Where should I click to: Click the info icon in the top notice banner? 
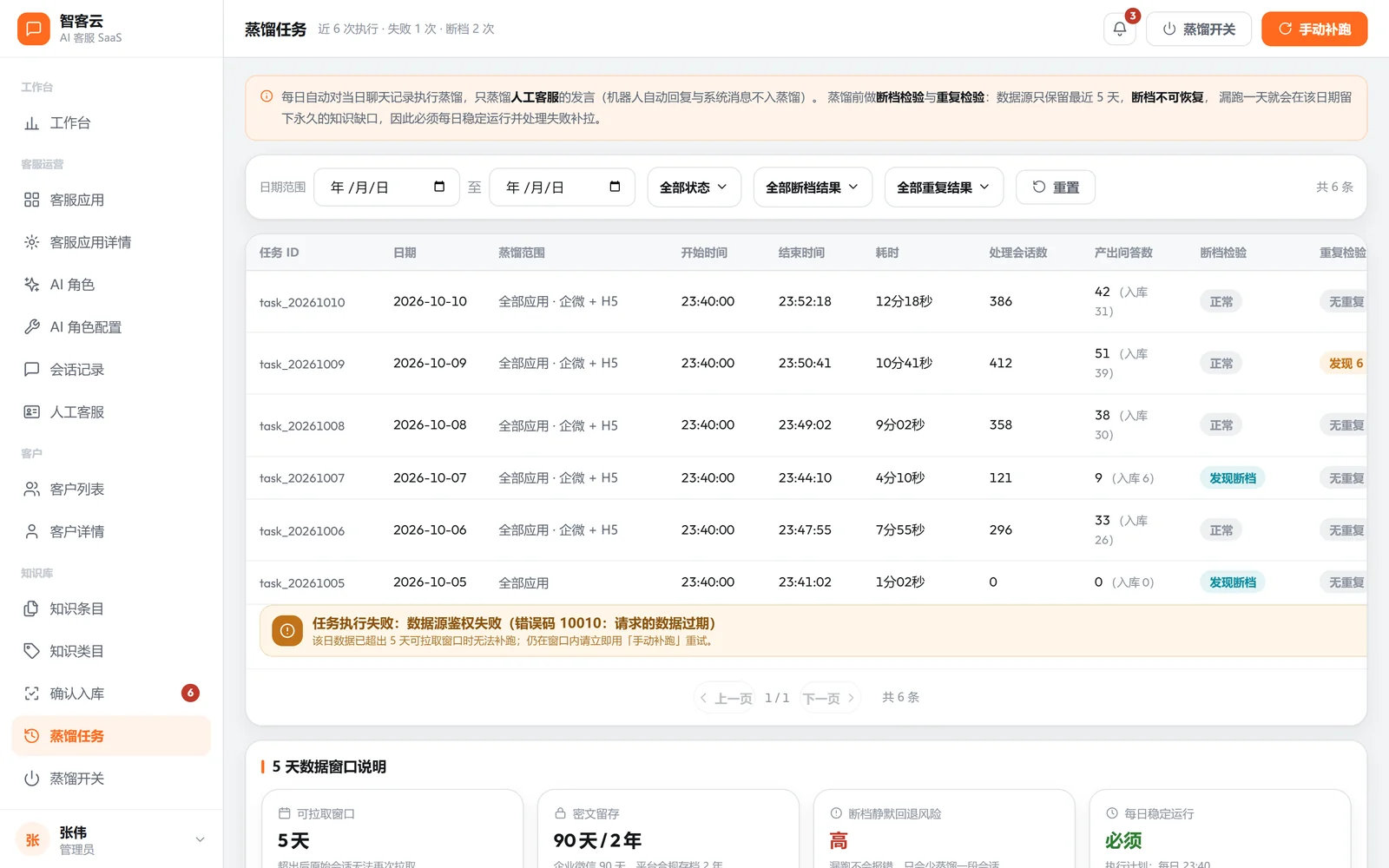coord(267,96)
